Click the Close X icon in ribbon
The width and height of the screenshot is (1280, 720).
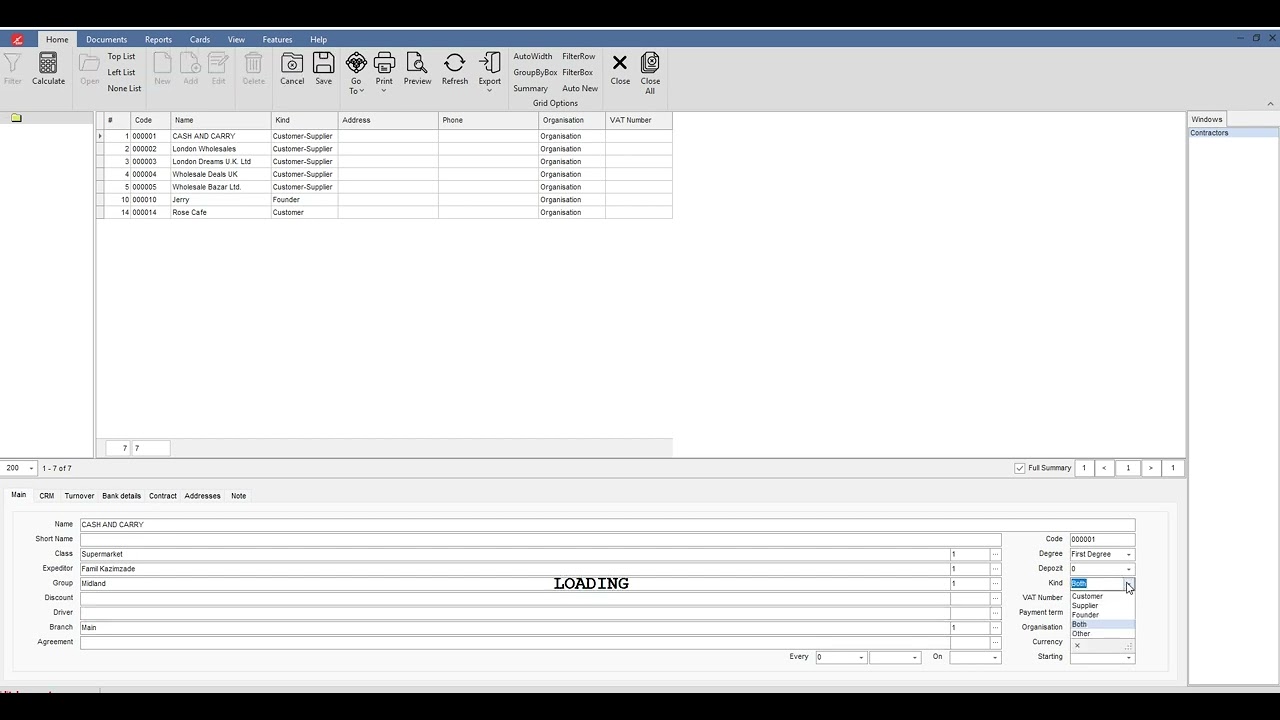tap(620, 63)
